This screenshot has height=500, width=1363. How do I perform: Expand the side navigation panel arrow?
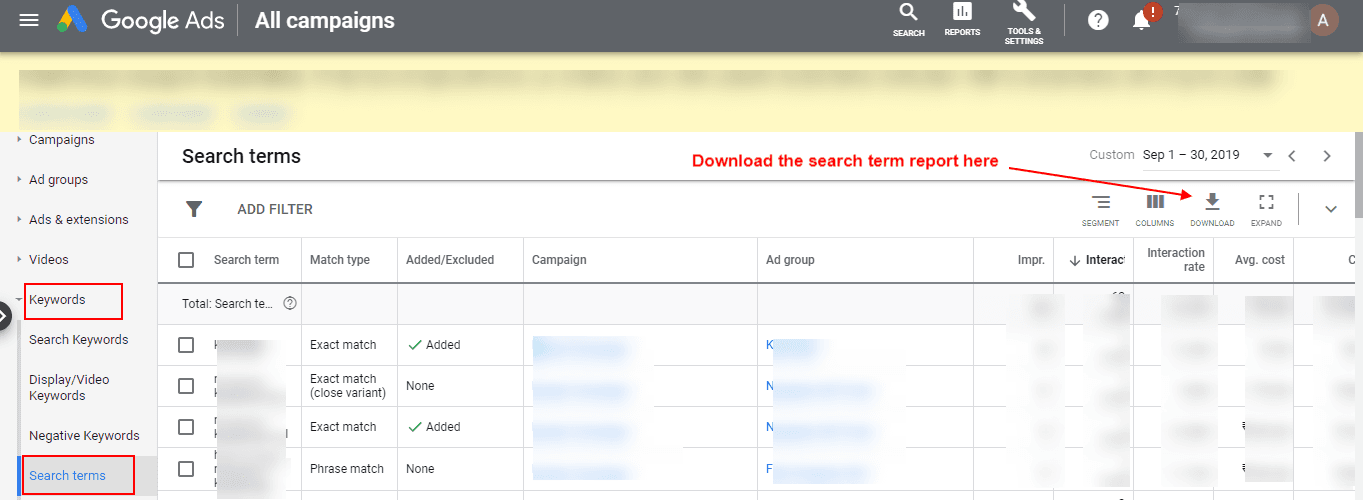pos(4,317)
